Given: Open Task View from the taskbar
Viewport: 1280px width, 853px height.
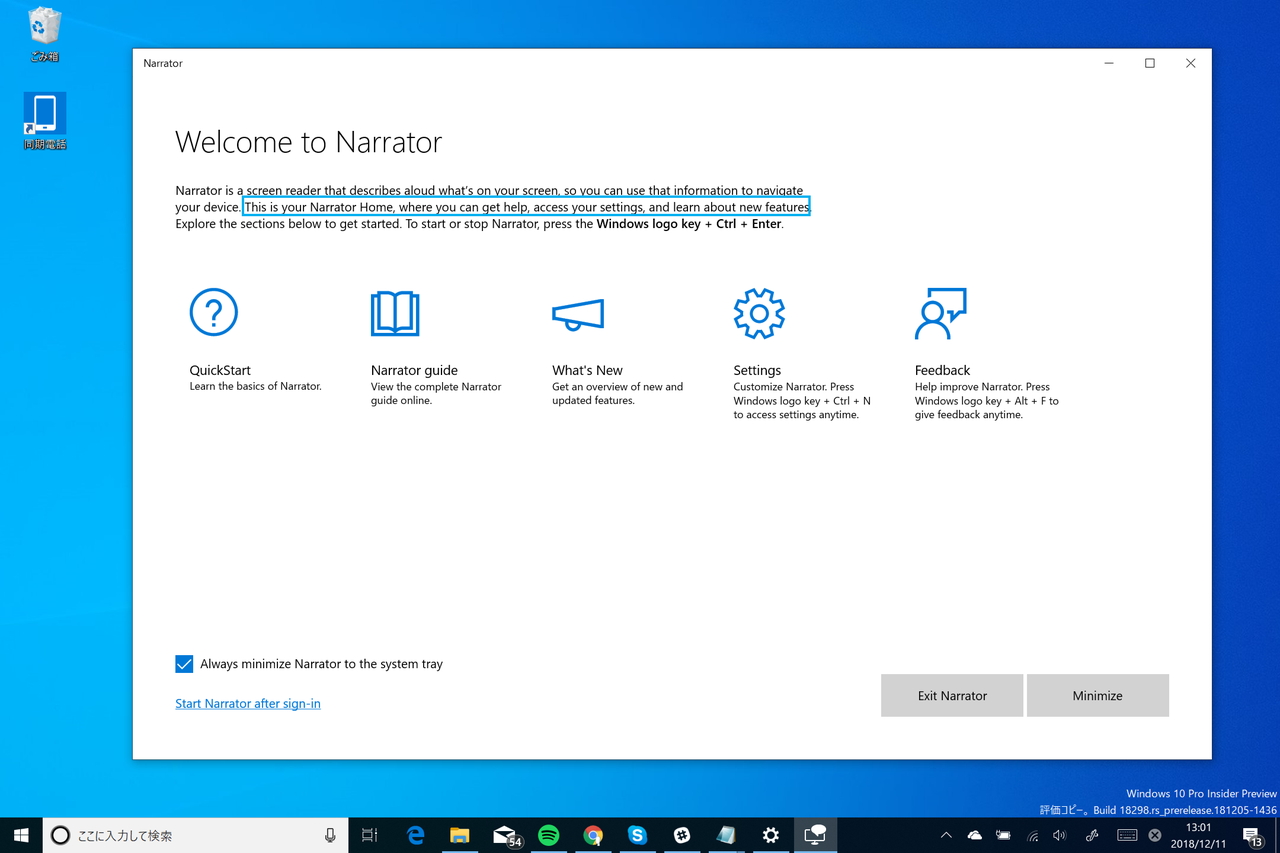Looking at the screenshot, I should [369, 836].
